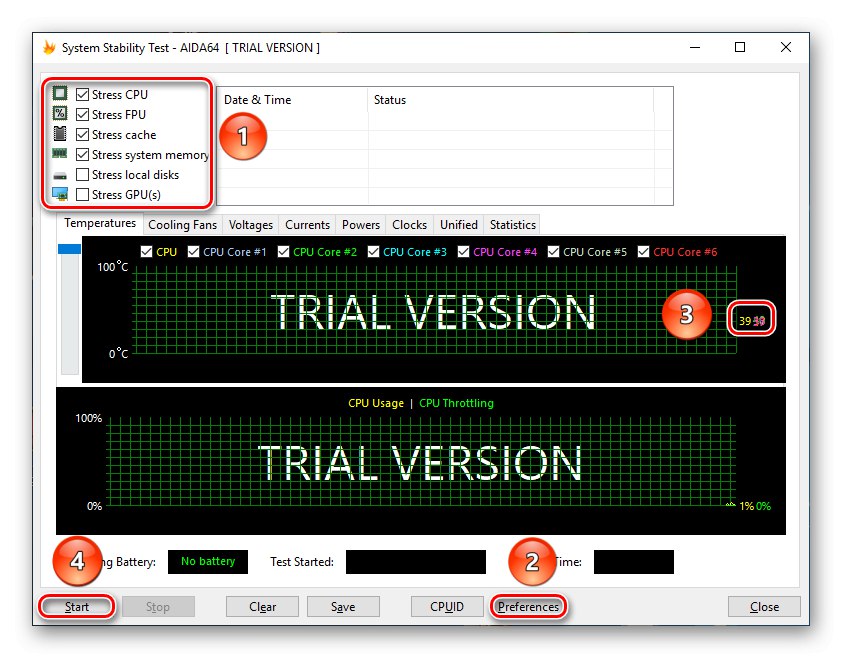The width and height of the screenshot is (842, 658).
Task: Click the Date & Time column header
Action: click(x=293, y=100)
